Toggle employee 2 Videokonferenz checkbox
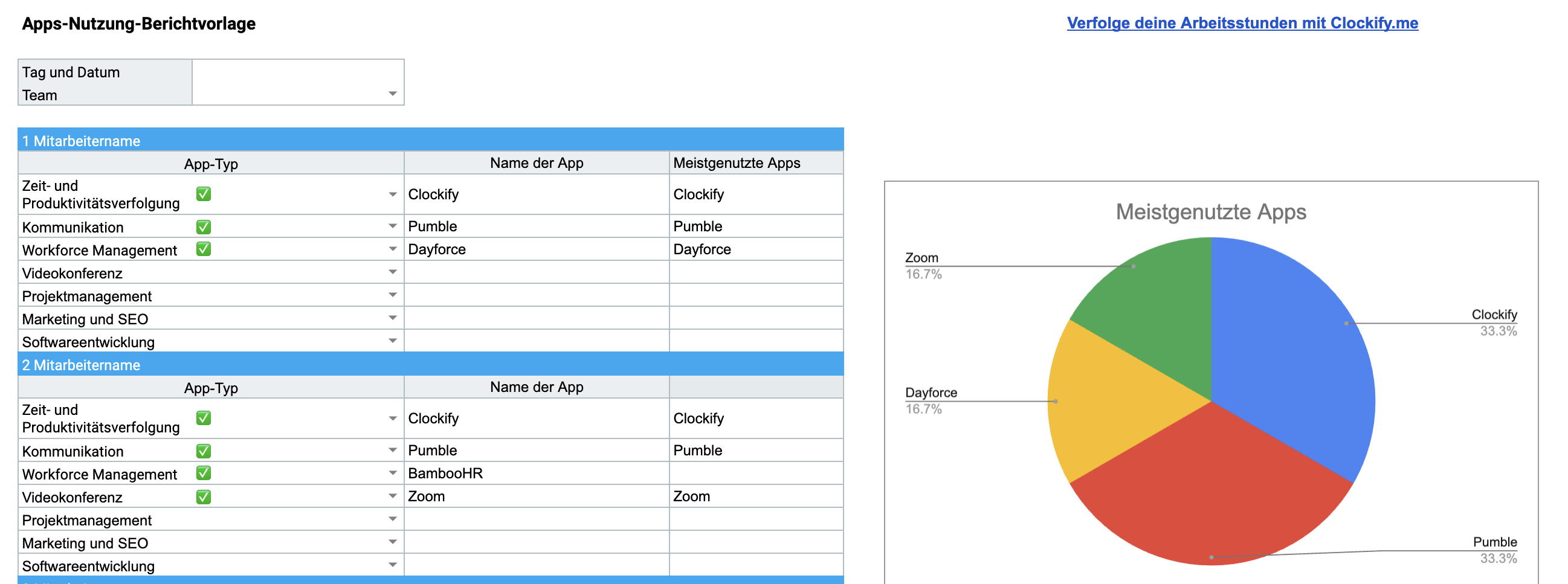This screenshot has width=1568, height=584. point(203,497)
